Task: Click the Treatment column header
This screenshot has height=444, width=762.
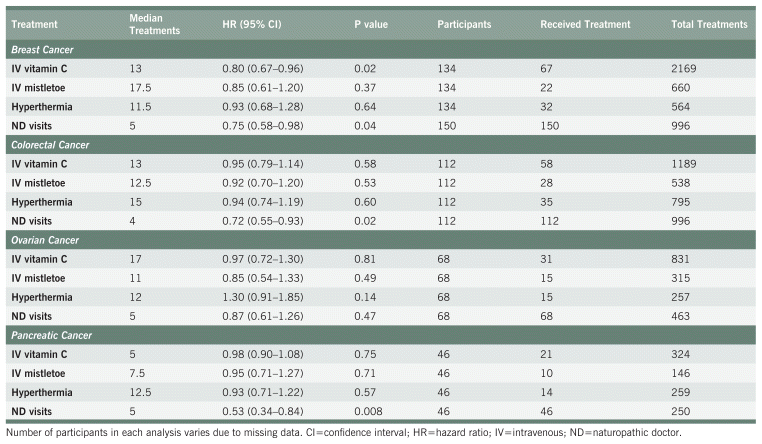Action: (34, 23)
